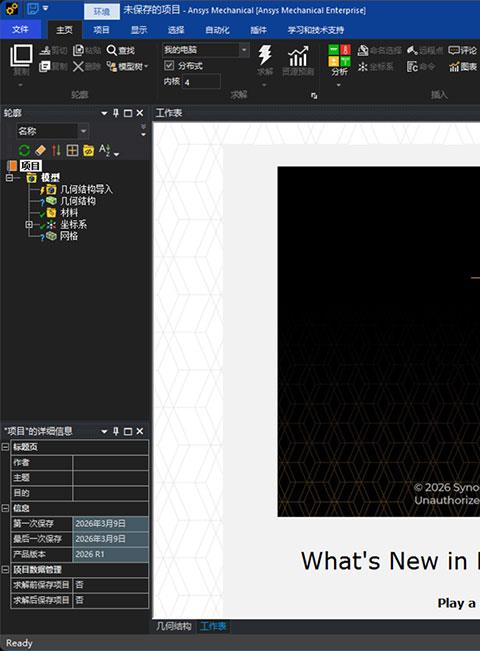Select the Materials (材料) tree item

(69, 213)
